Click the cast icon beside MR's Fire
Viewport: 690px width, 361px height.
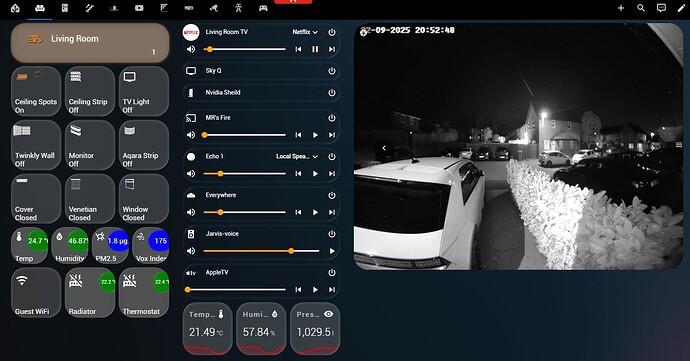[191, 118]
